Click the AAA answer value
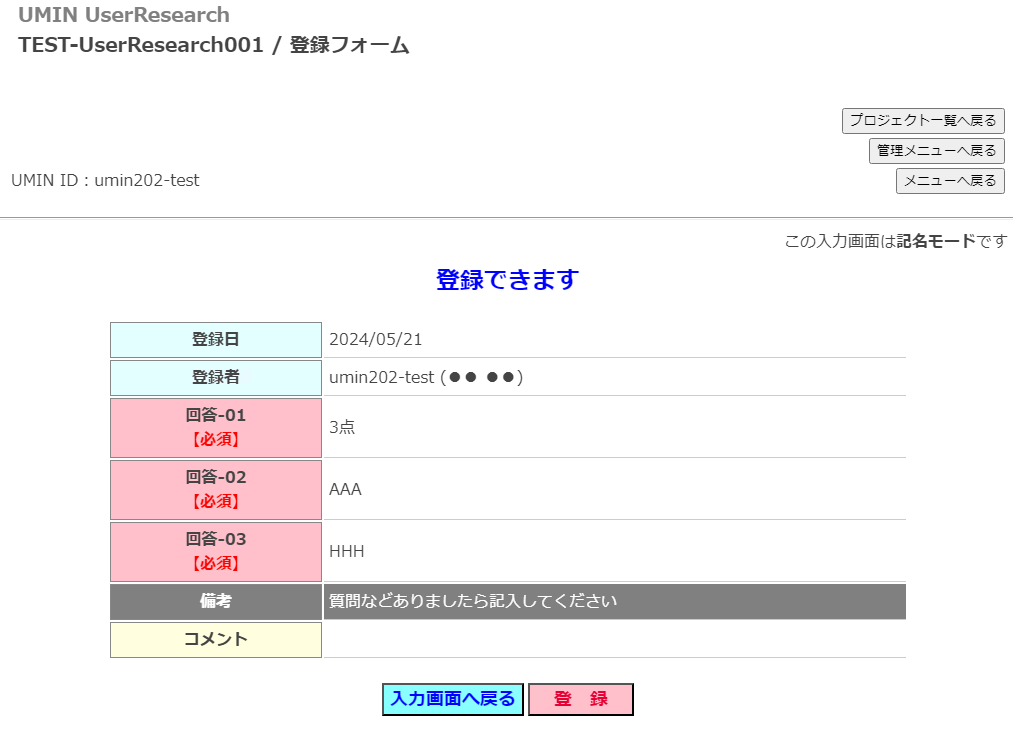The image size is (1013, 735). point(345,489)
